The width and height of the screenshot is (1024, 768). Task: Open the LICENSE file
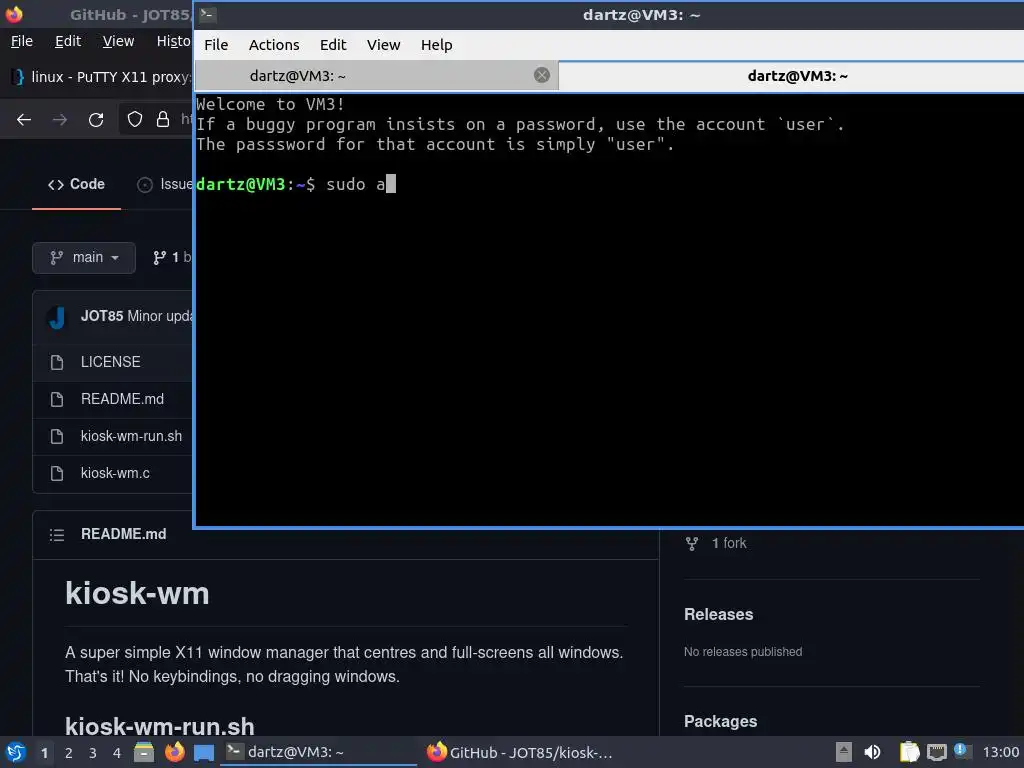pyautogui.click(x=110, y=362)
